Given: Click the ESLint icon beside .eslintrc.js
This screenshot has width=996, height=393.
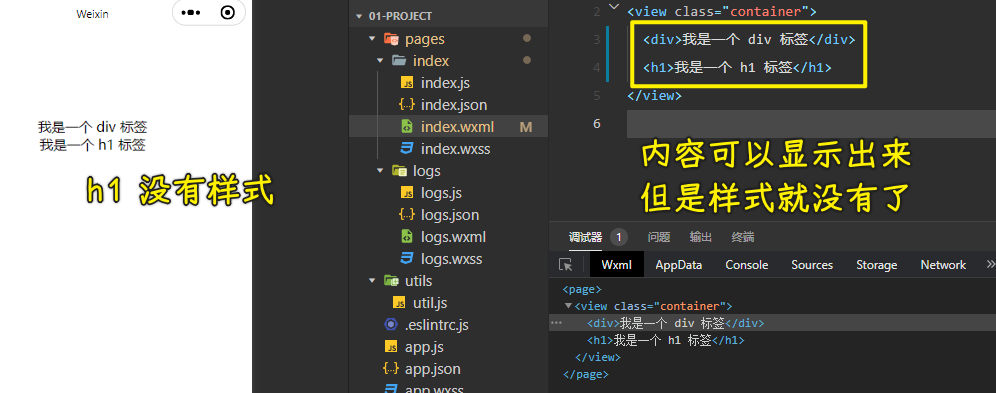Looking at the screenshot, I should pos(391,325).
